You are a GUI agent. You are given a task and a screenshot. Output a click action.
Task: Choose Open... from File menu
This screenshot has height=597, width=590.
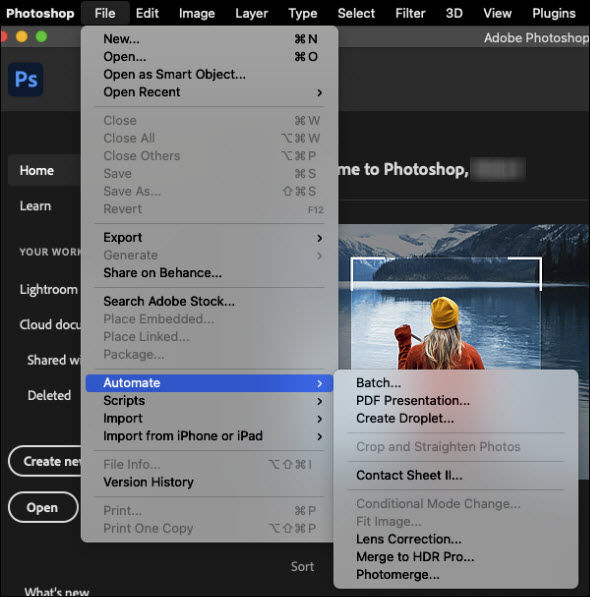click(209, 57)
